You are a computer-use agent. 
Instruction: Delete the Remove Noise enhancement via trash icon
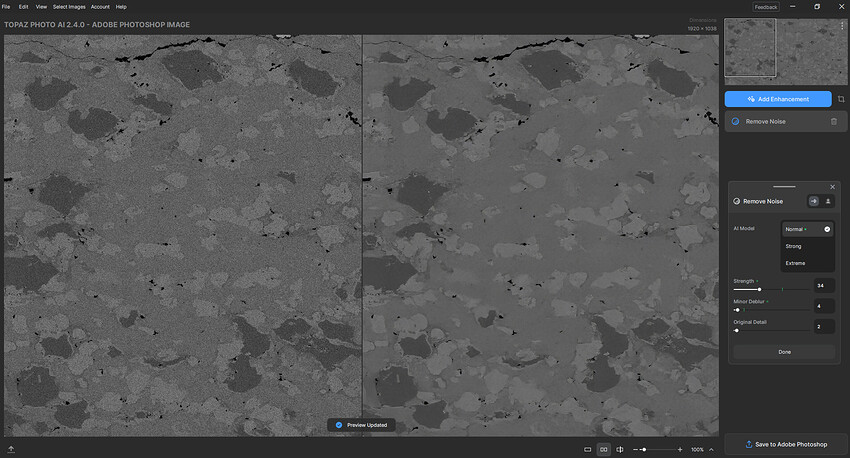pyautogui.click(x=834, y=122)
